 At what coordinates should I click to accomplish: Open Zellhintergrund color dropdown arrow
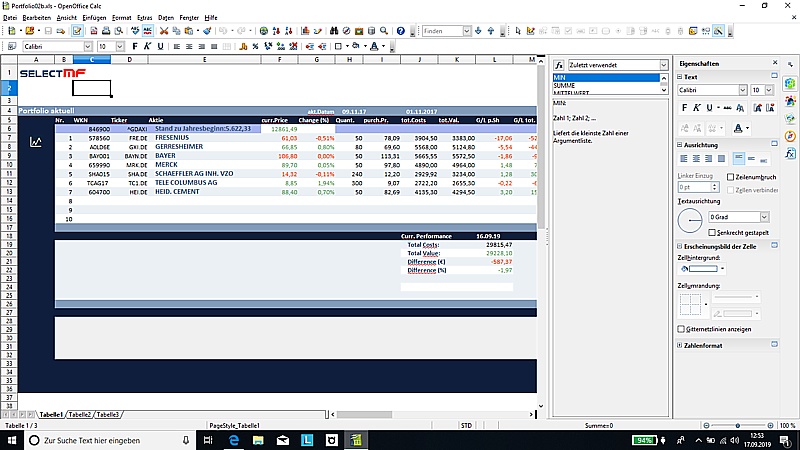click(722, 269)
